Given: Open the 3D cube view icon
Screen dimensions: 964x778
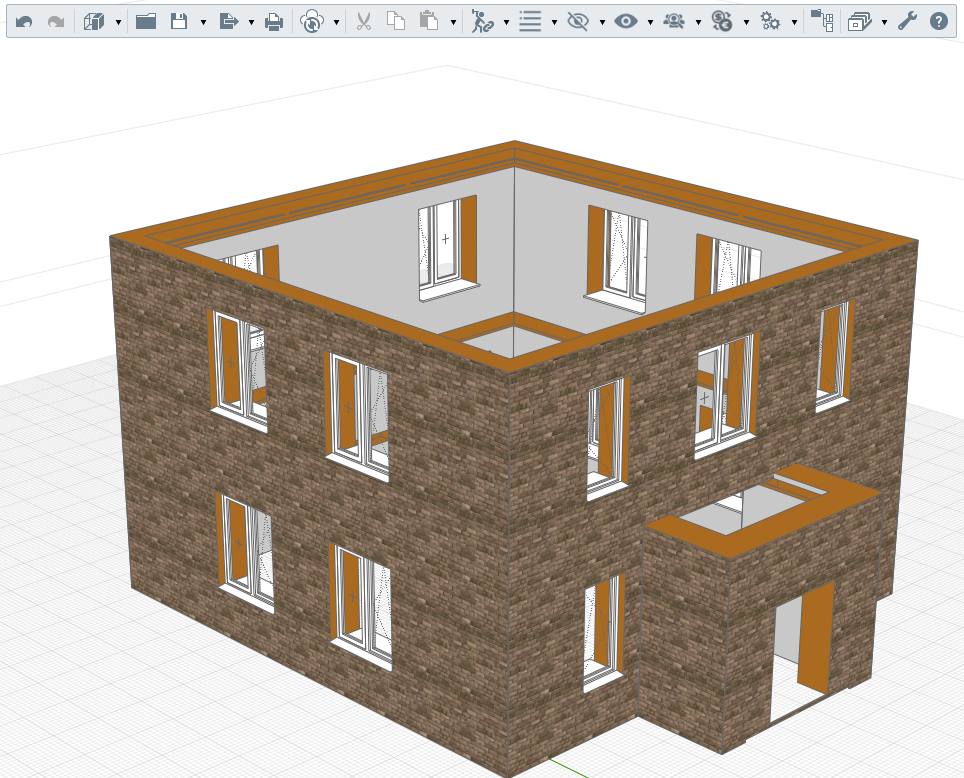Looking at the screenshot, I should coord(93,22).
